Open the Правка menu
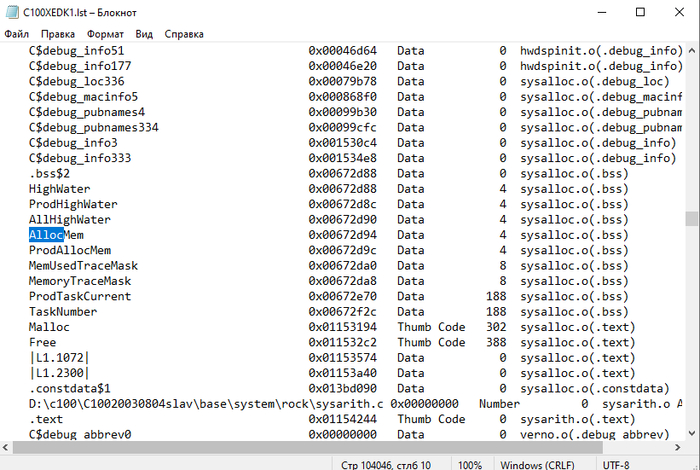 (58, 33)
